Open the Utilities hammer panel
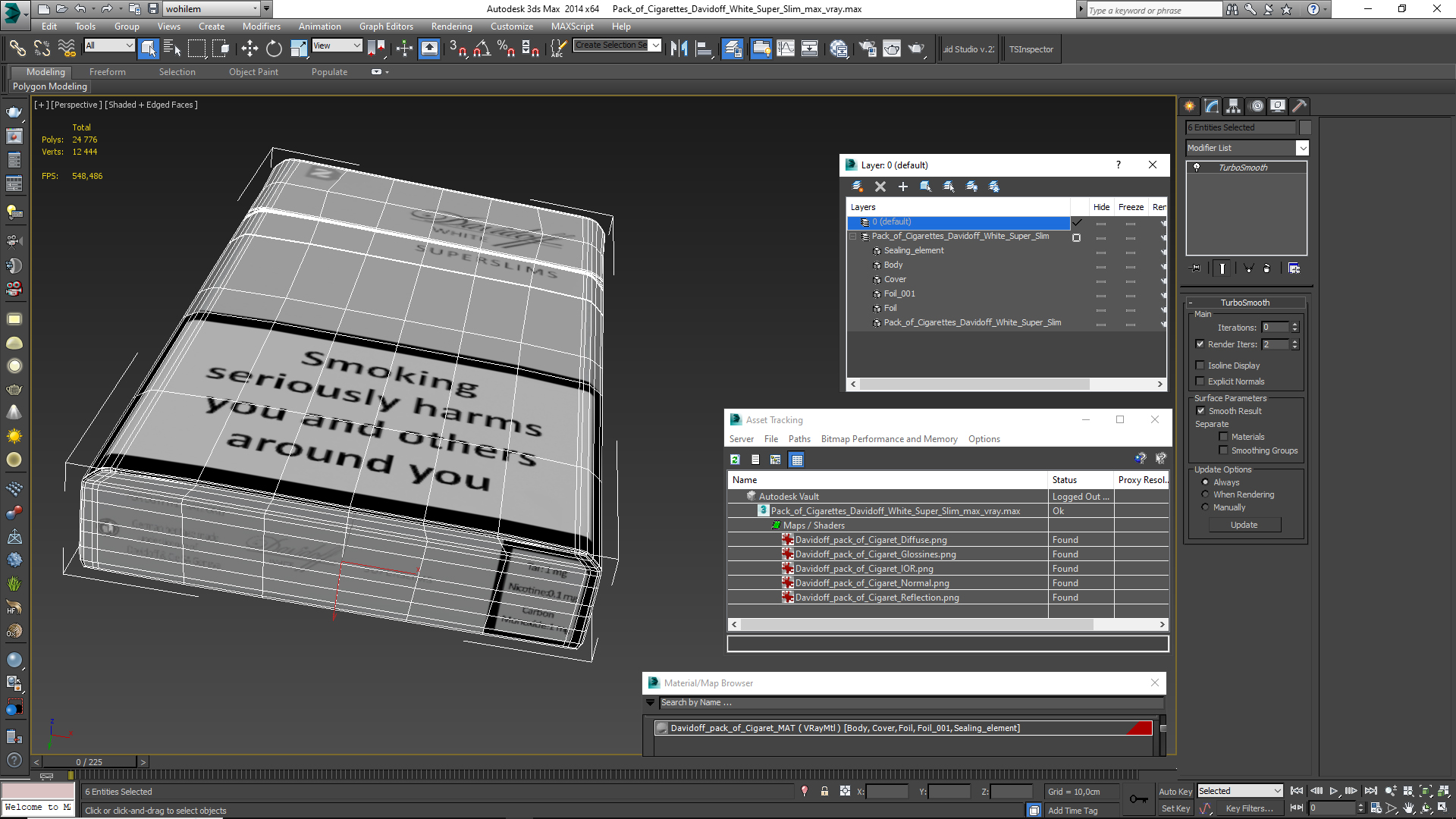This screenshot has height=819, width=1456. pos(1300,106)
